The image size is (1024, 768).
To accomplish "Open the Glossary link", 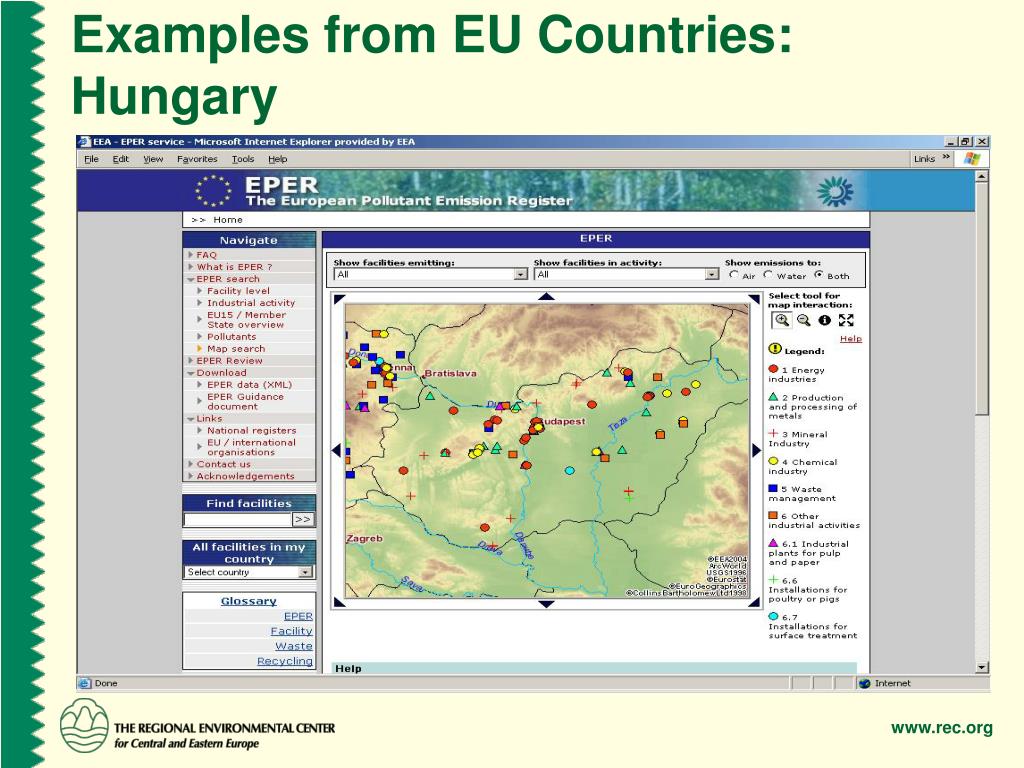I will tap(249, 601).
